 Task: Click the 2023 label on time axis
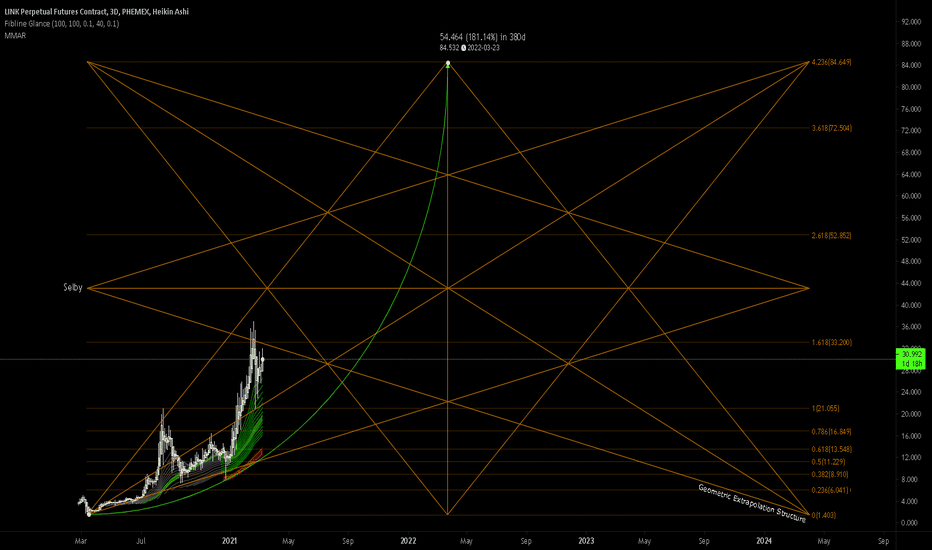(586, 541)
